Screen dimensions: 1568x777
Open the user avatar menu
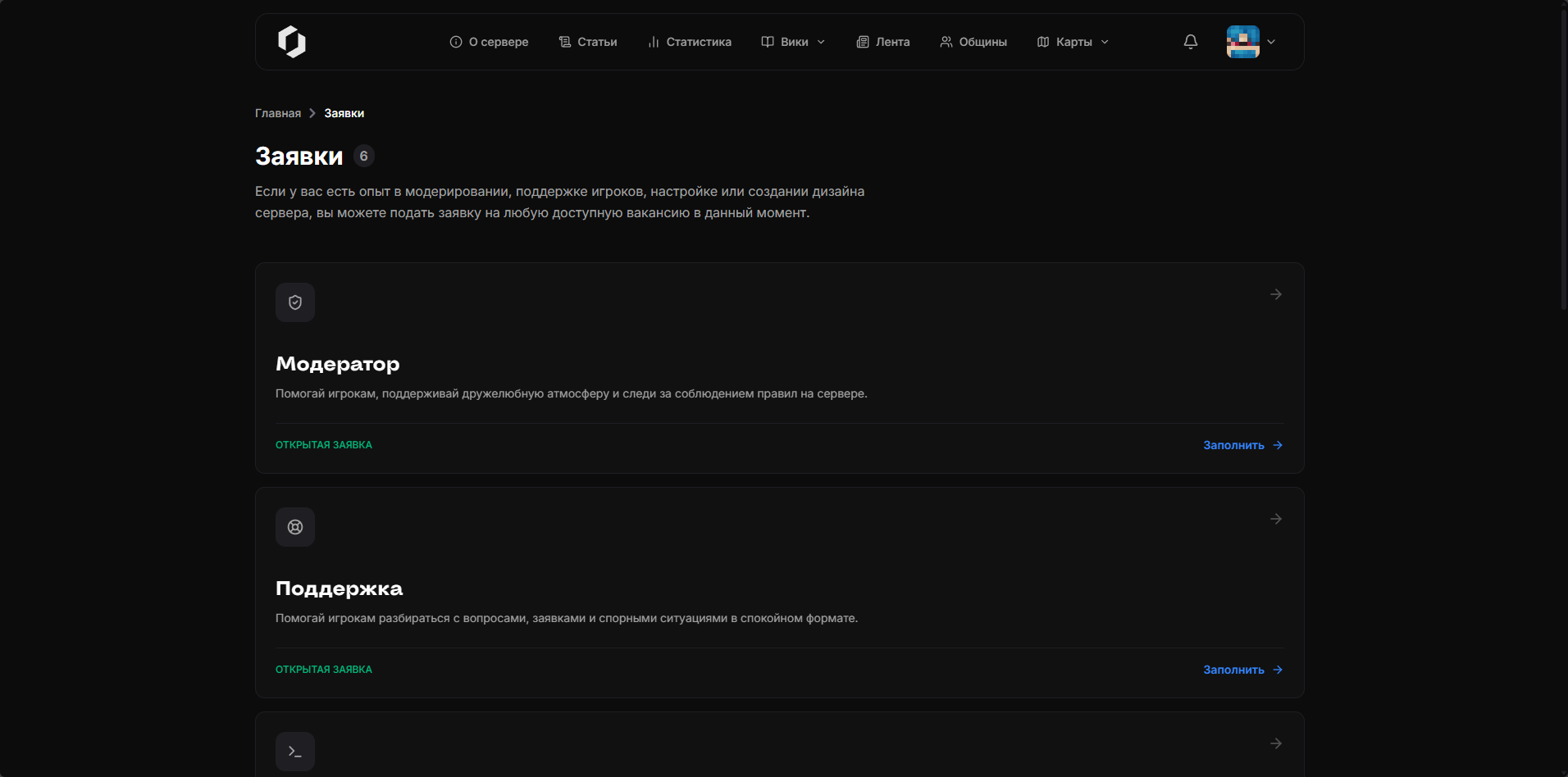1243,42
